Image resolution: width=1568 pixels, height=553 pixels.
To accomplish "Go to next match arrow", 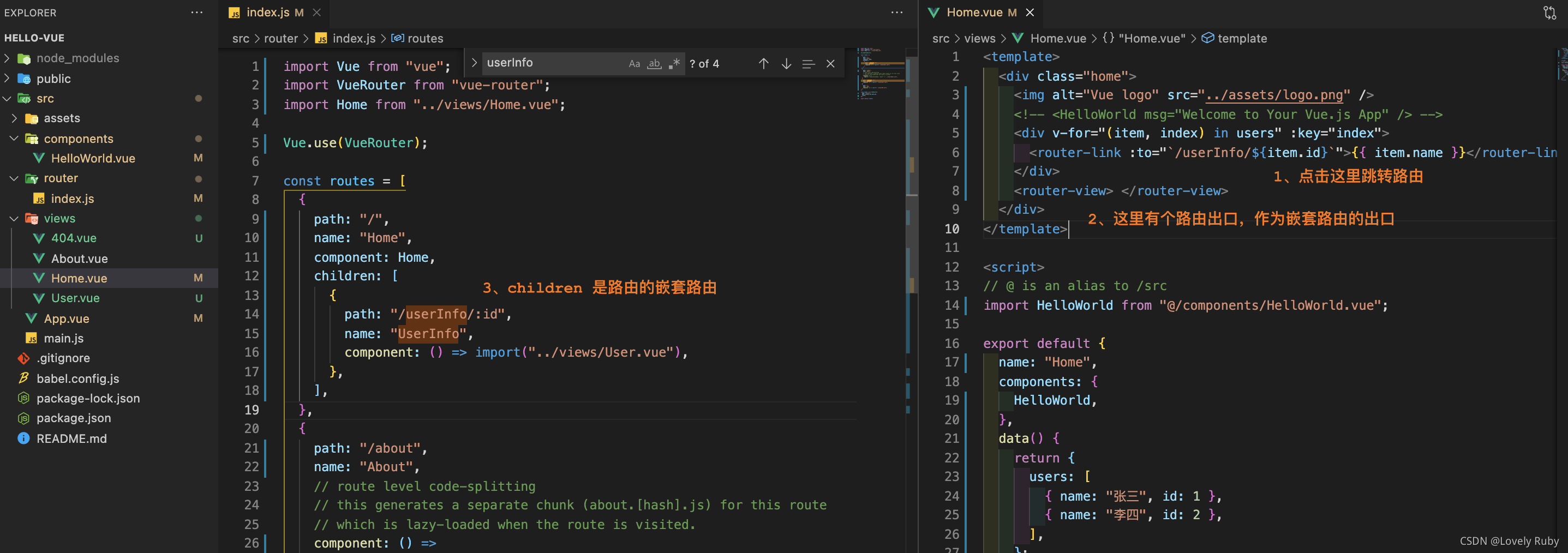I will point(786,63).
